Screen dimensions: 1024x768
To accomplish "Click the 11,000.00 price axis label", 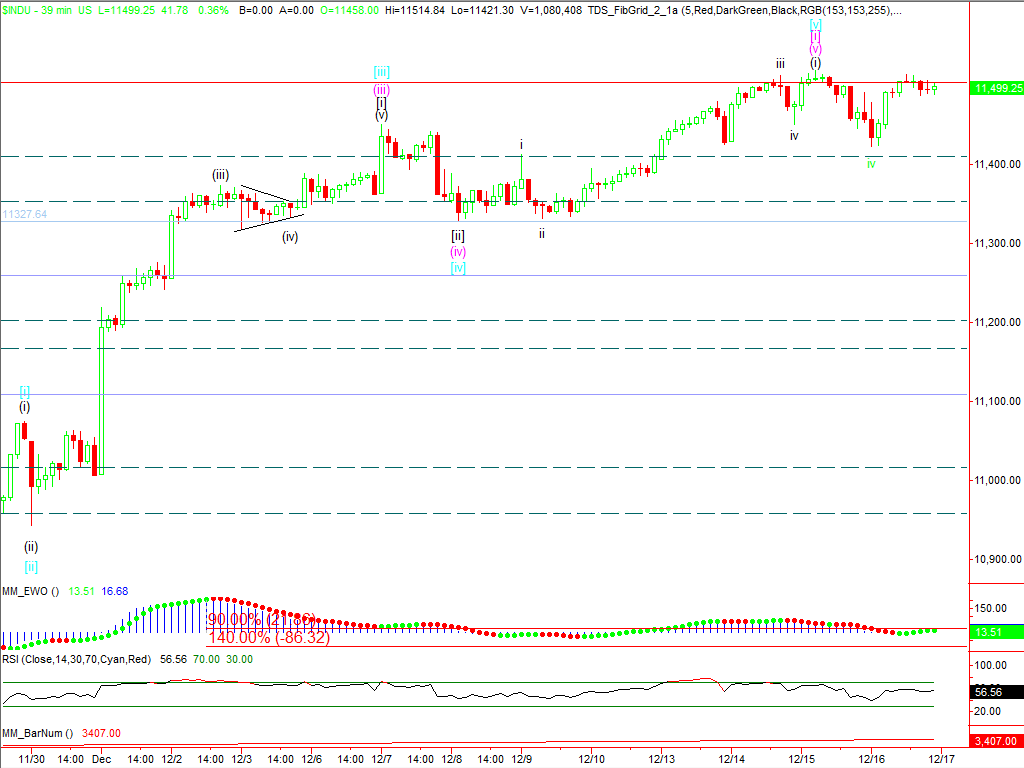I will (x=996, y=481).
